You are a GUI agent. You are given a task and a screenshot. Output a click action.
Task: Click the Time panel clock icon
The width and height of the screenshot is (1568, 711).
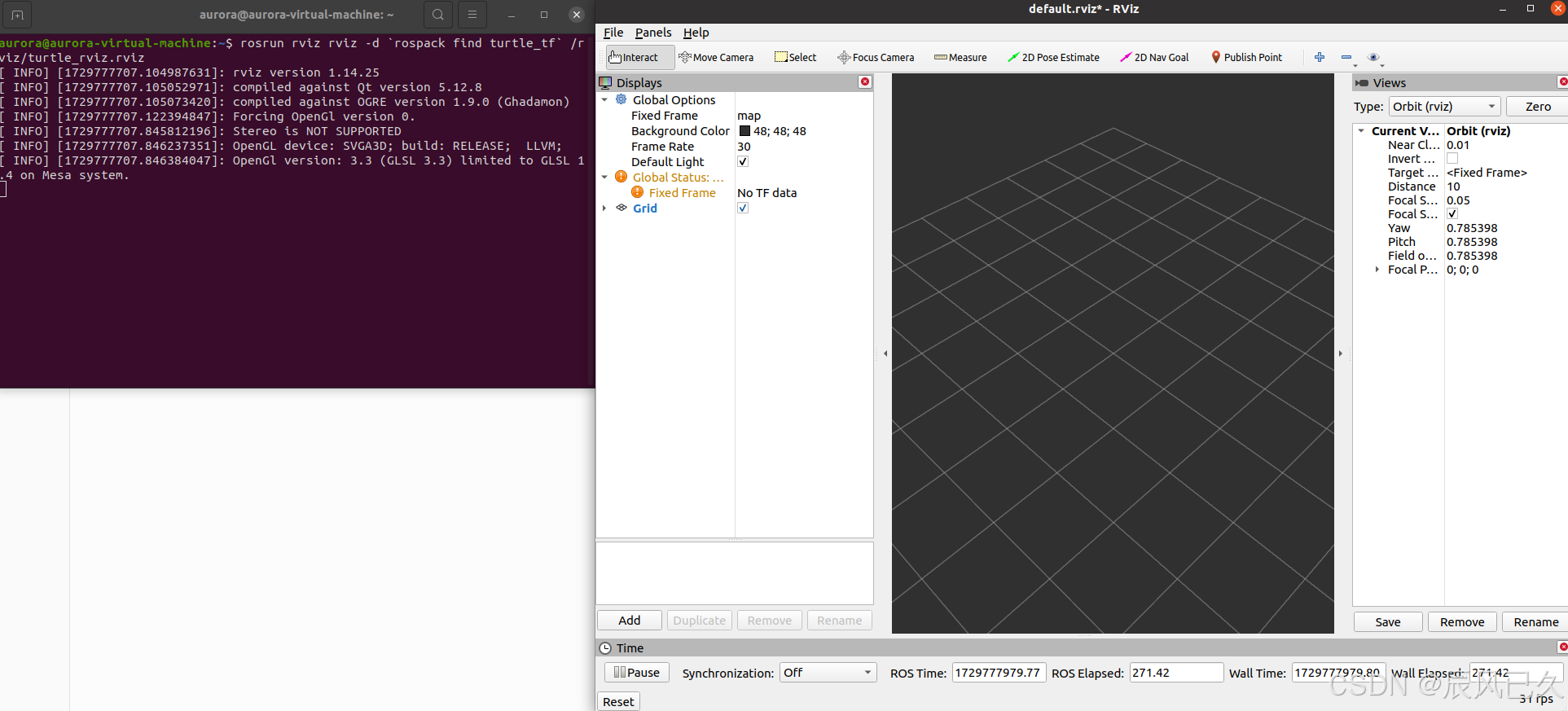pyautogui.click(x=605, y=648)
